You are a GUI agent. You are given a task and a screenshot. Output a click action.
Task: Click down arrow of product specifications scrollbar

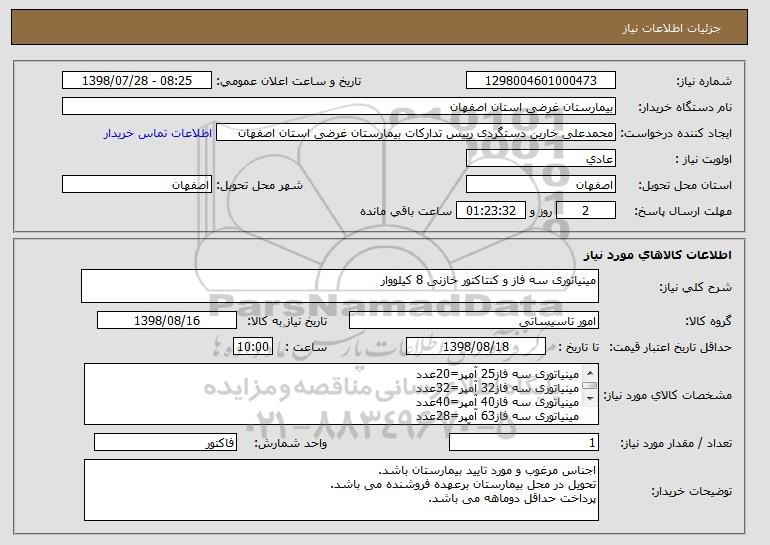(590, 398)
